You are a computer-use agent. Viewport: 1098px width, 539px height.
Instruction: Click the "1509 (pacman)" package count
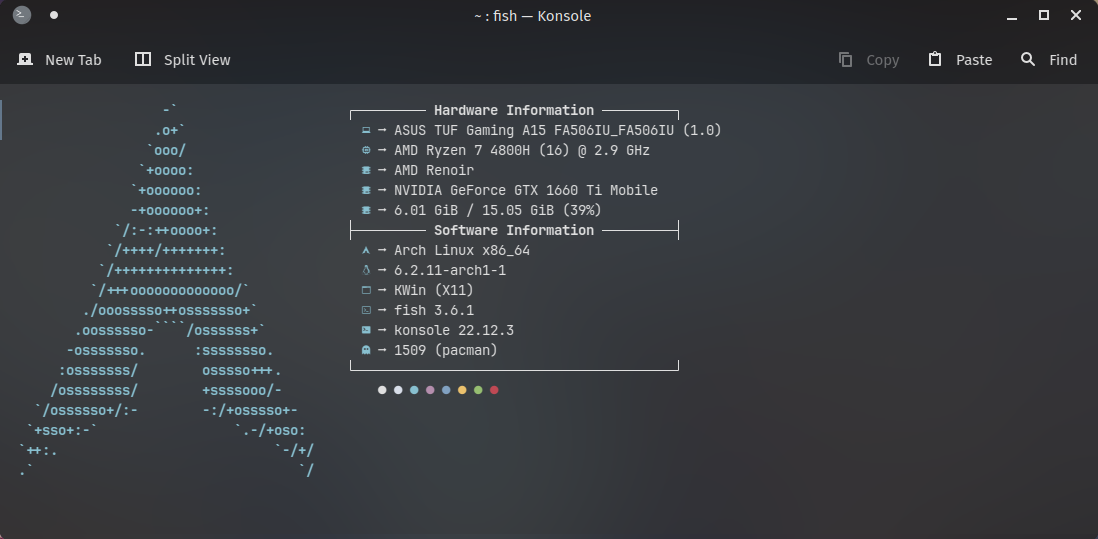pos(446,350)
